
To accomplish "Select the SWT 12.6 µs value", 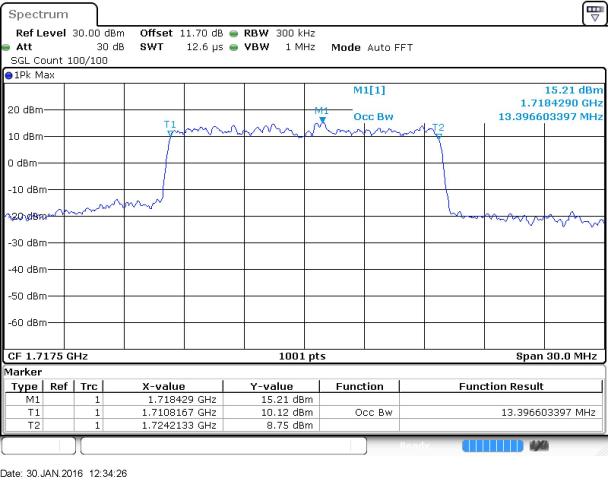I will point(205,47).
